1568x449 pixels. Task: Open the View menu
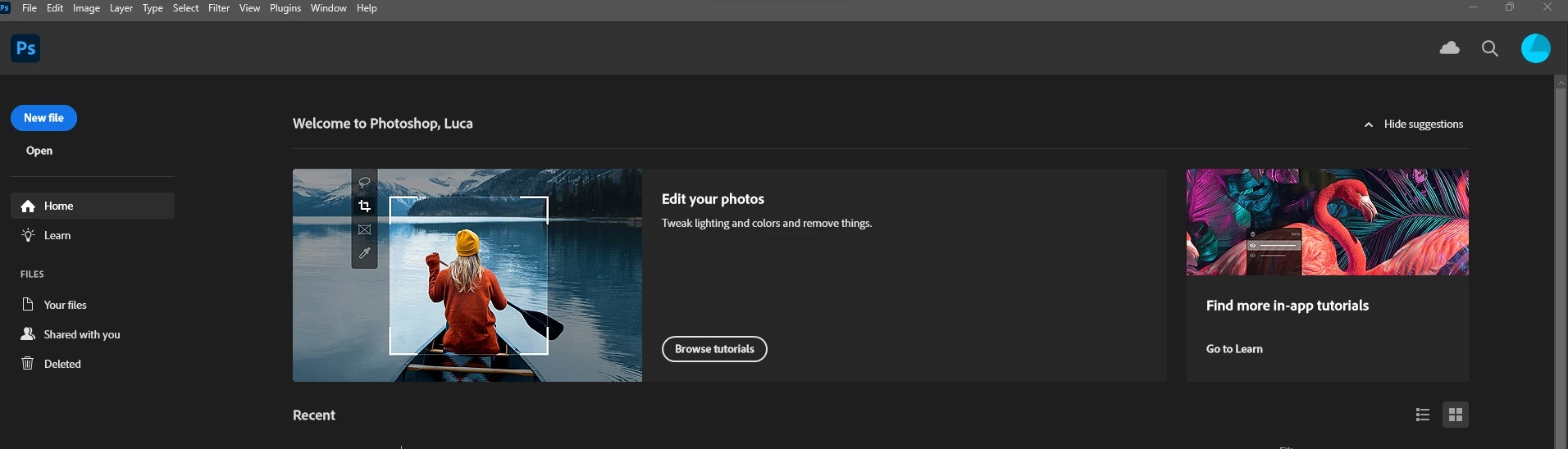pyautogui.click(x=249, y=8)
